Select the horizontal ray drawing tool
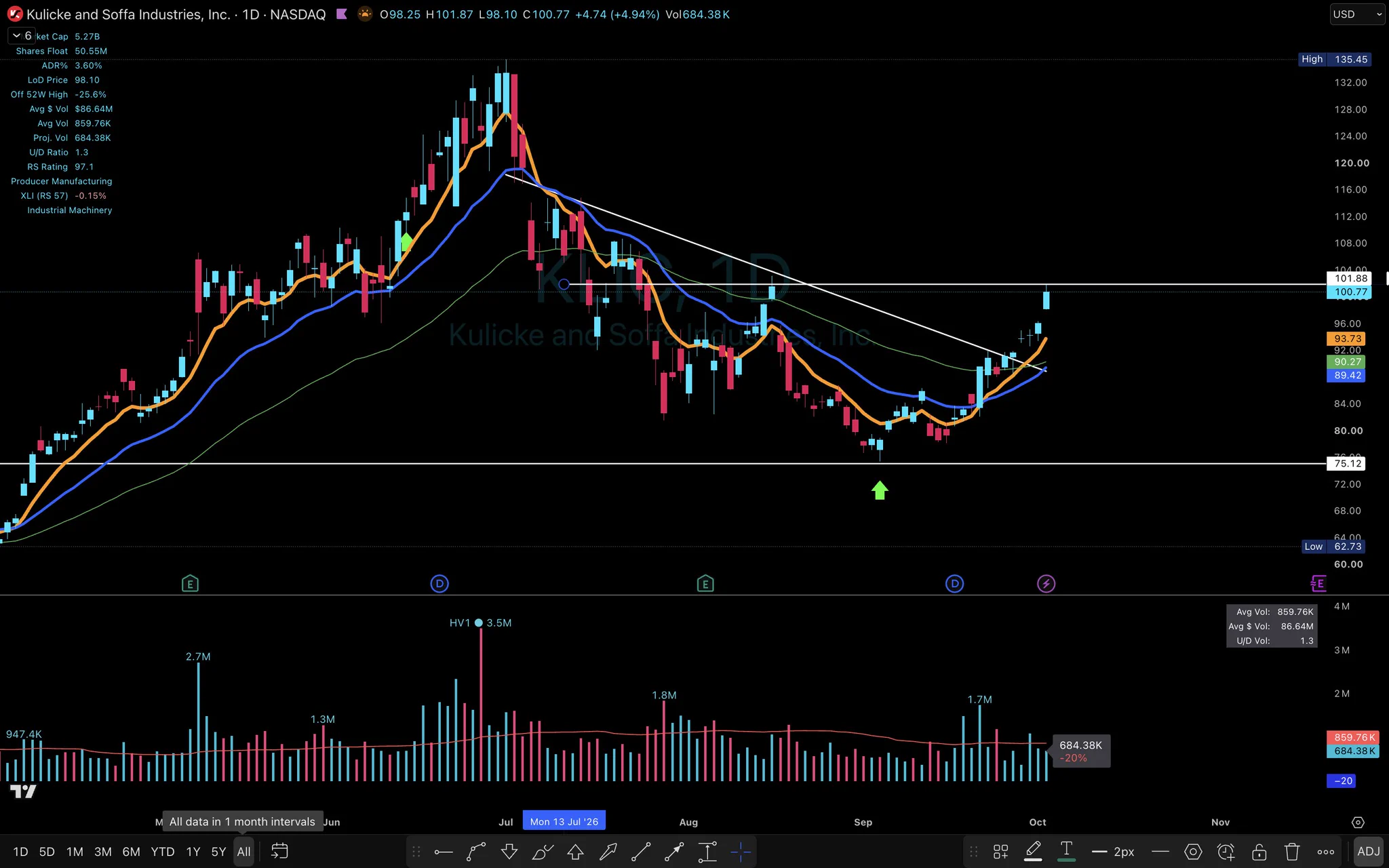Screen dimensions: 1389x868 pyautogui.click(x=444, y=852)
